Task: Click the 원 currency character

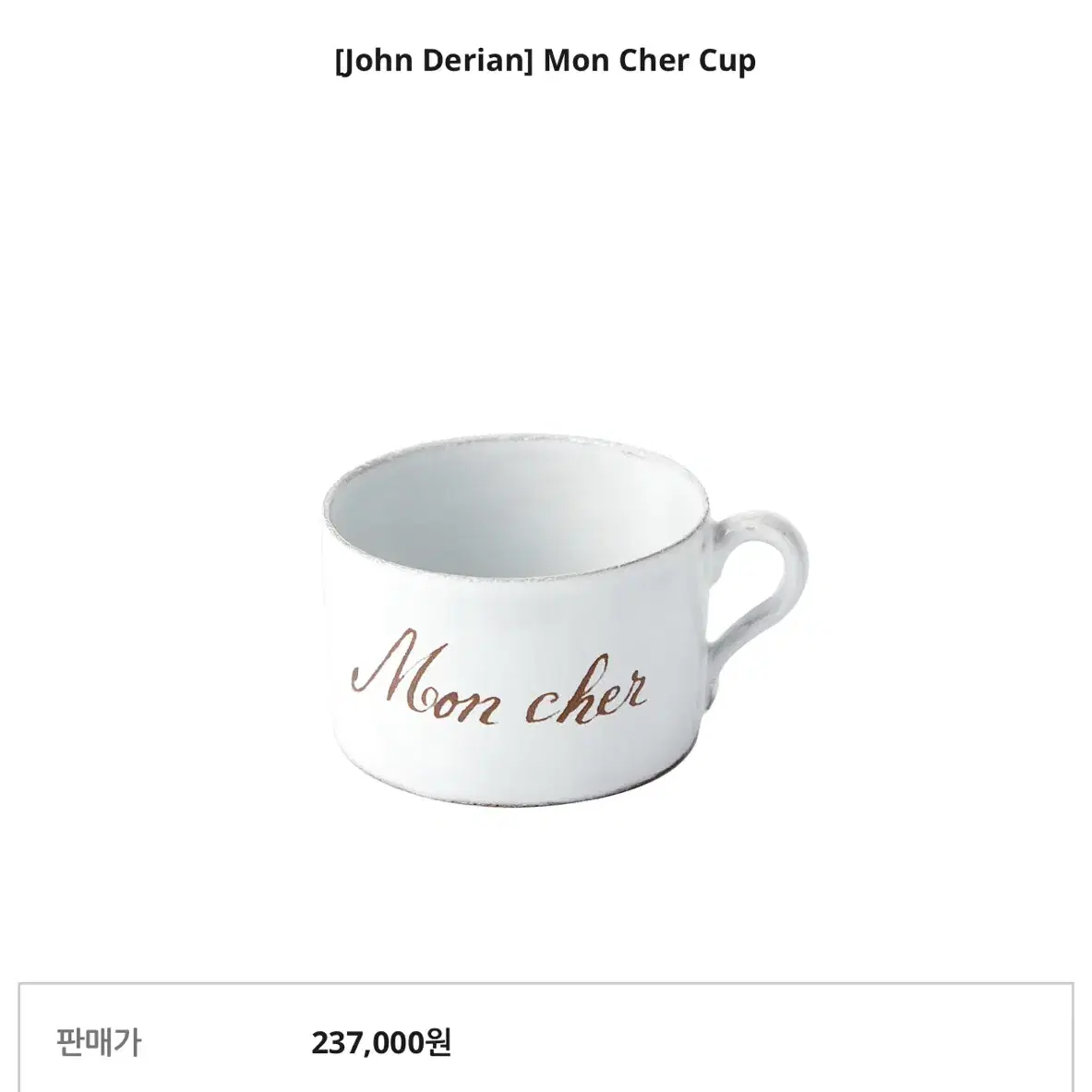Action: click(x=438, y=1042)
